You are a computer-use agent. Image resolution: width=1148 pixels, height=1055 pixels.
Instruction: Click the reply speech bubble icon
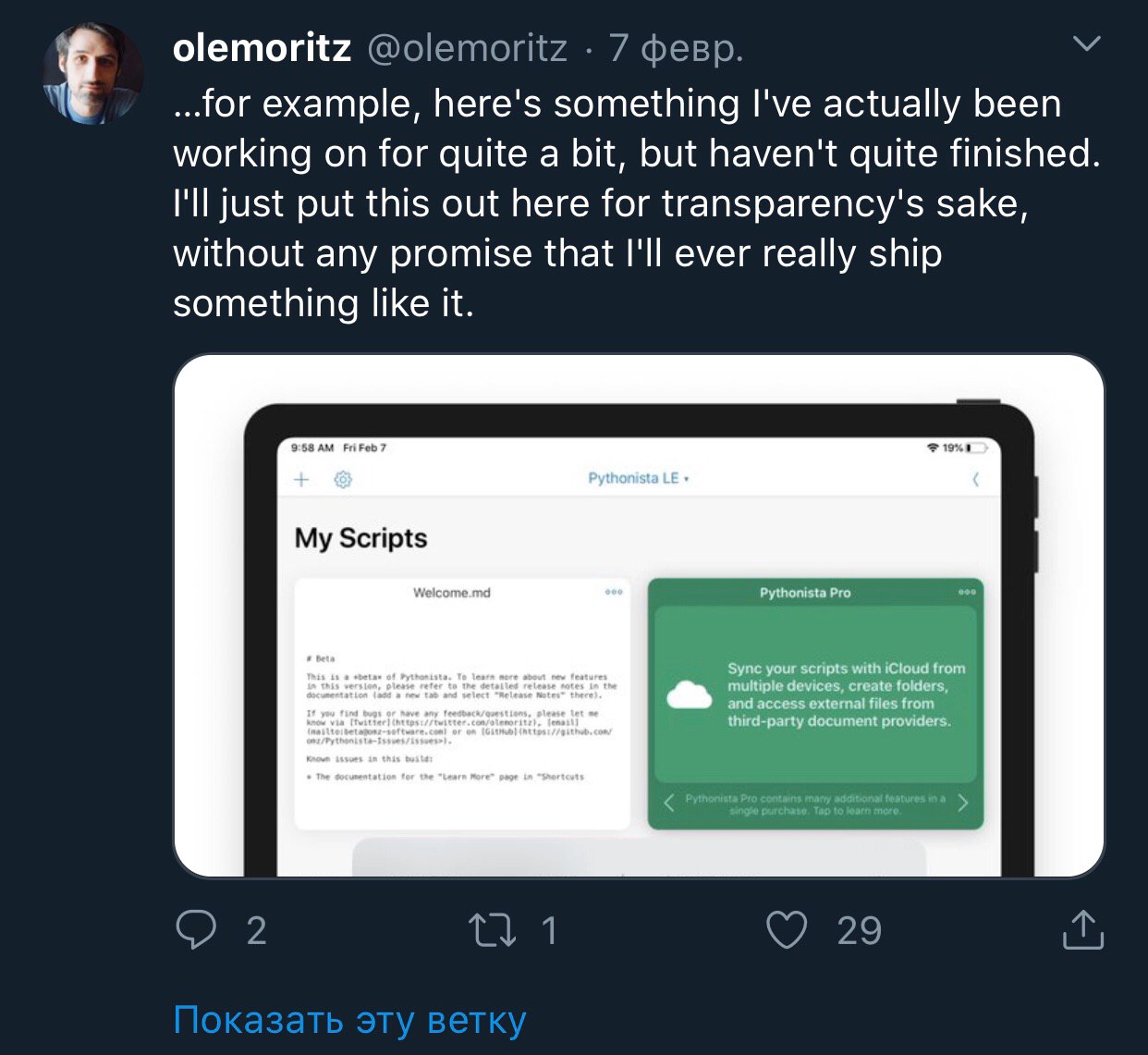pyautogui.click(x=196, y=929)
